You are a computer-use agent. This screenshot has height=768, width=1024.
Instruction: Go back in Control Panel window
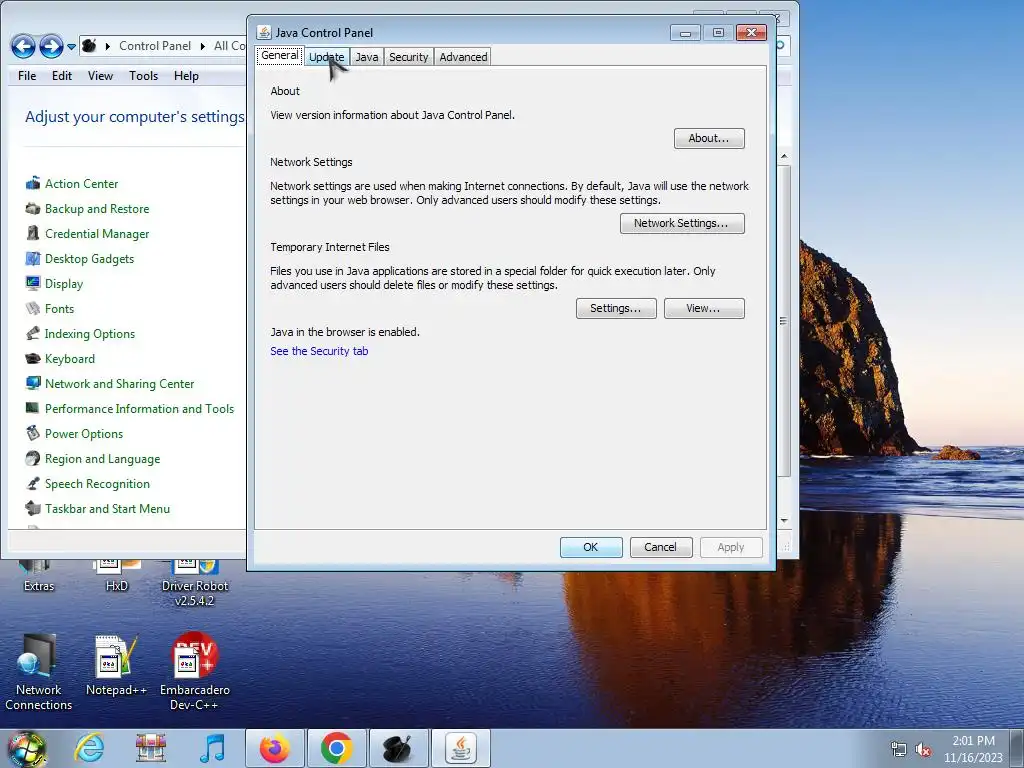(24, 46)
